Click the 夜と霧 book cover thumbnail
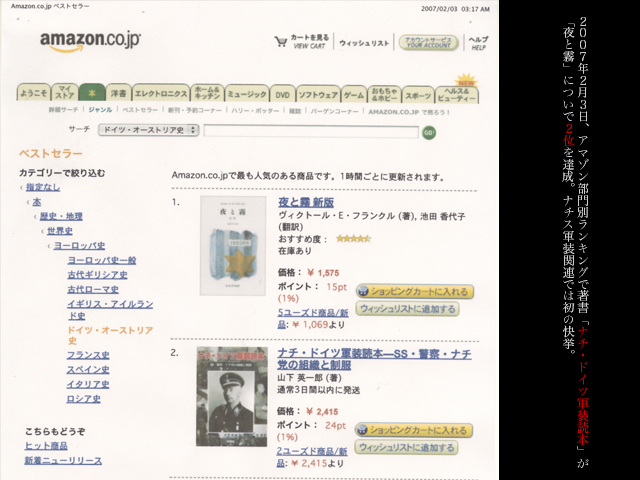Screen dimensions: 640x480 point(233,246)
